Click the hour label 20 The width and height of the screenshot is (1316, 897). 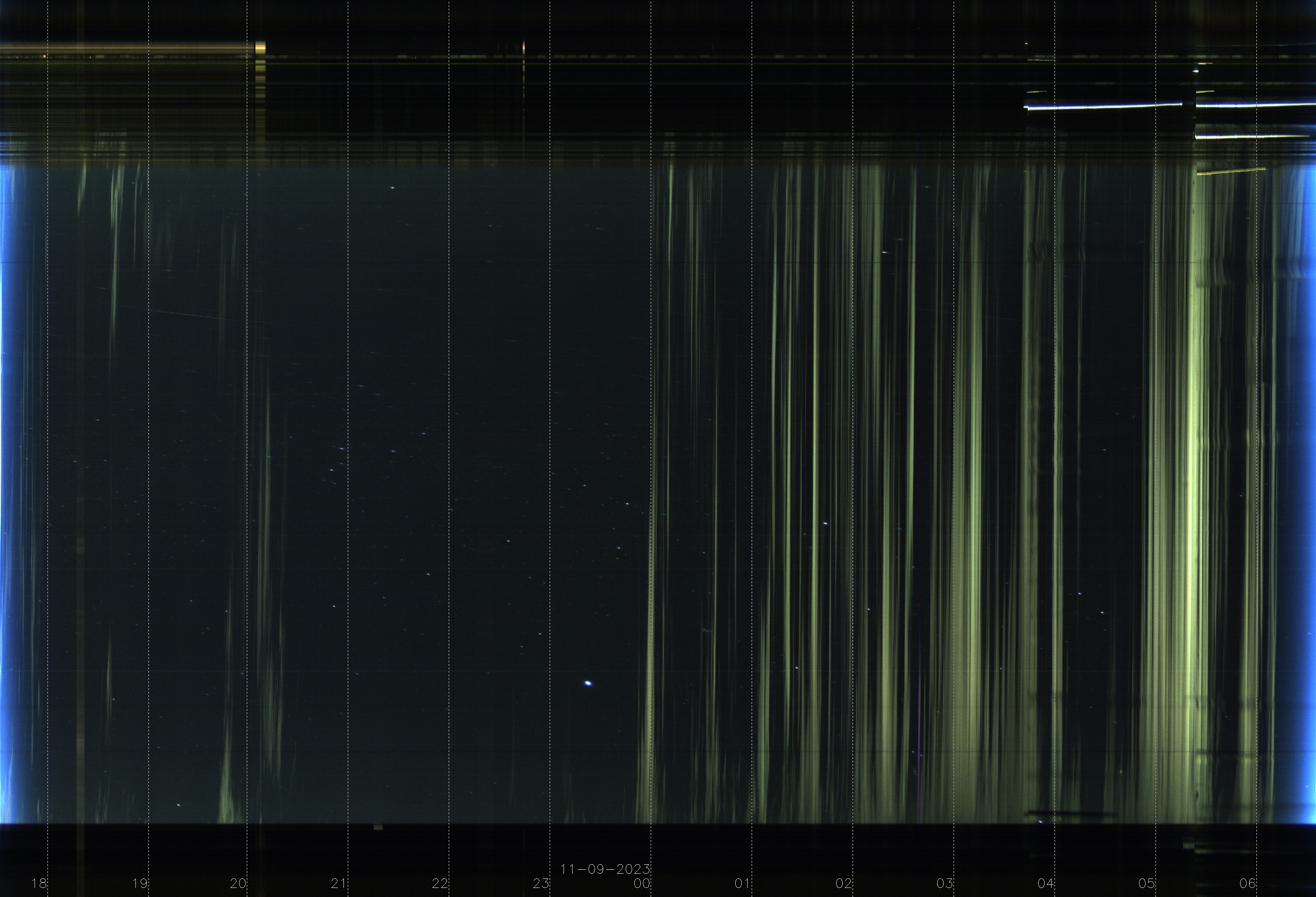(x=239, y=883)
